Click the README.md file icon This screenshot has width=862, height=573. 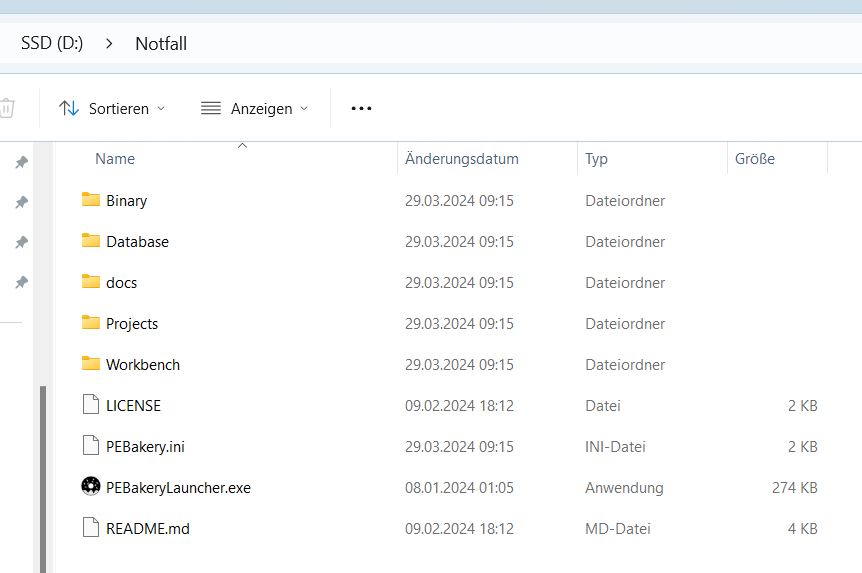point(91,527)
